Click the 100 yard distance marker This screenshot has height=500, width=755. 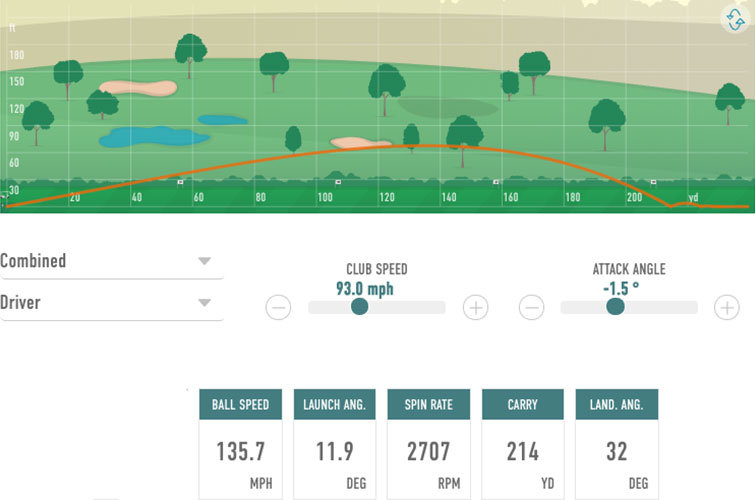tap(325, 198)
